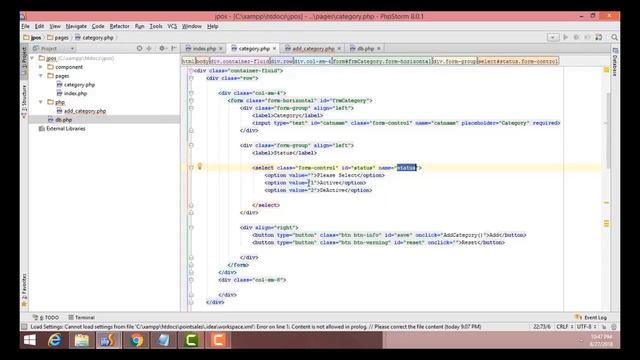
Task: Open Project panel settings gear
Action: coord(162,48)
